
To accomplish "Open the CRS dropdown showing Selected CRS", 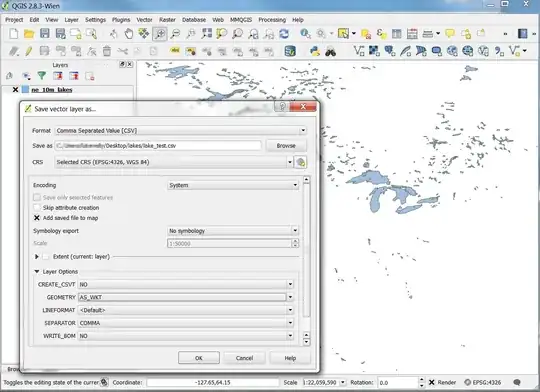I will [174, 162].
